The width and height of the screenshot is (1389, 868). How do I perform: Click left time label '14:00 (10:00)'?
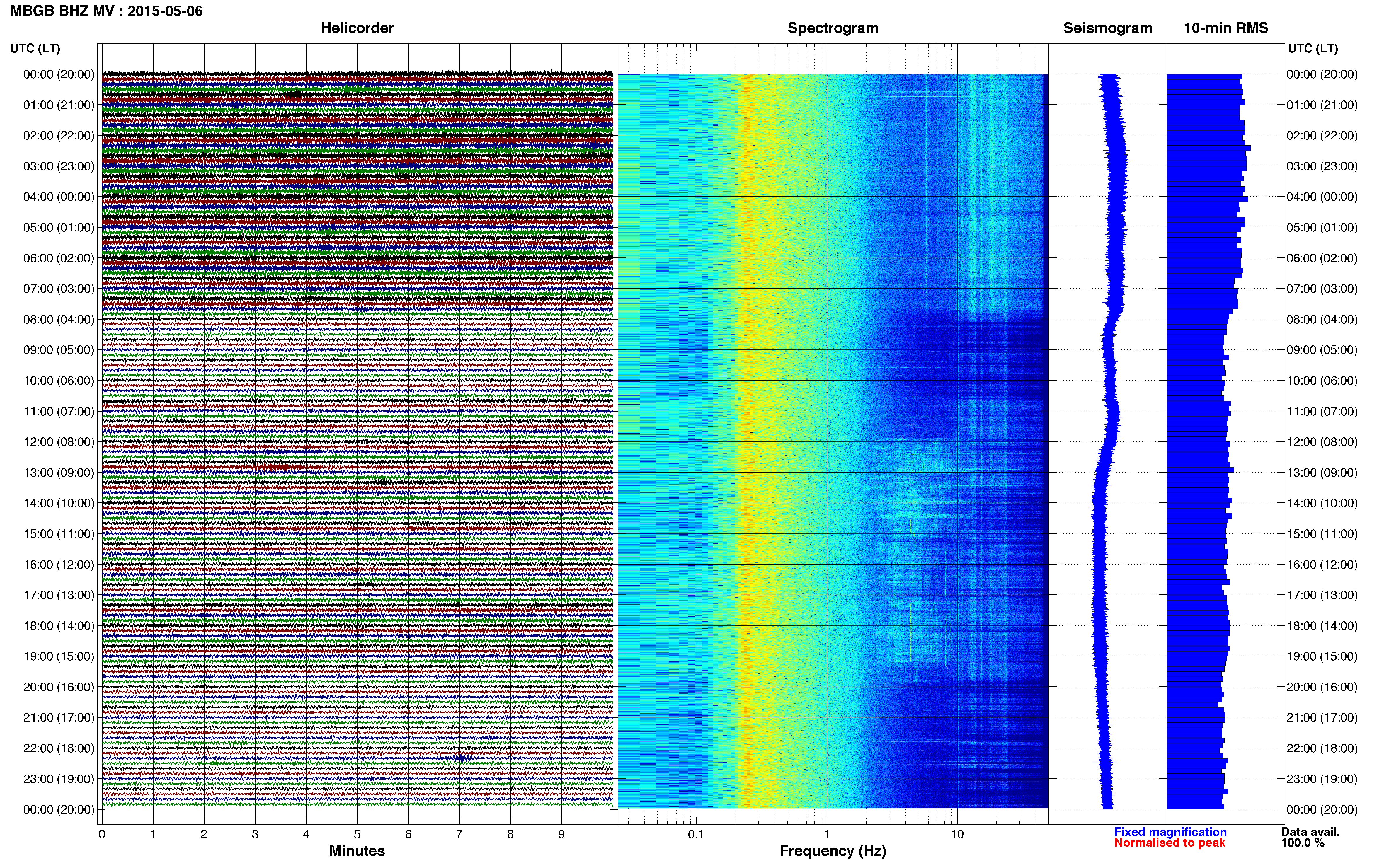click(59, 503)
